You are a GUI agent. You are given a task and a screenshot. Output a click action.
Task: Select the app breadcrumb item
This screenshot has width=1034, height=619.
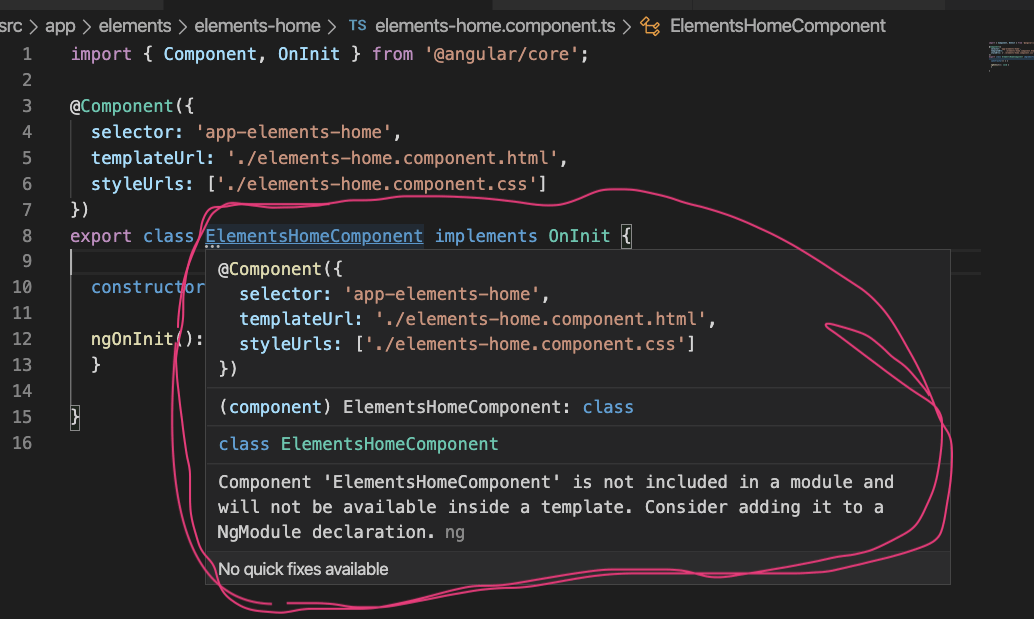point(60,26)
